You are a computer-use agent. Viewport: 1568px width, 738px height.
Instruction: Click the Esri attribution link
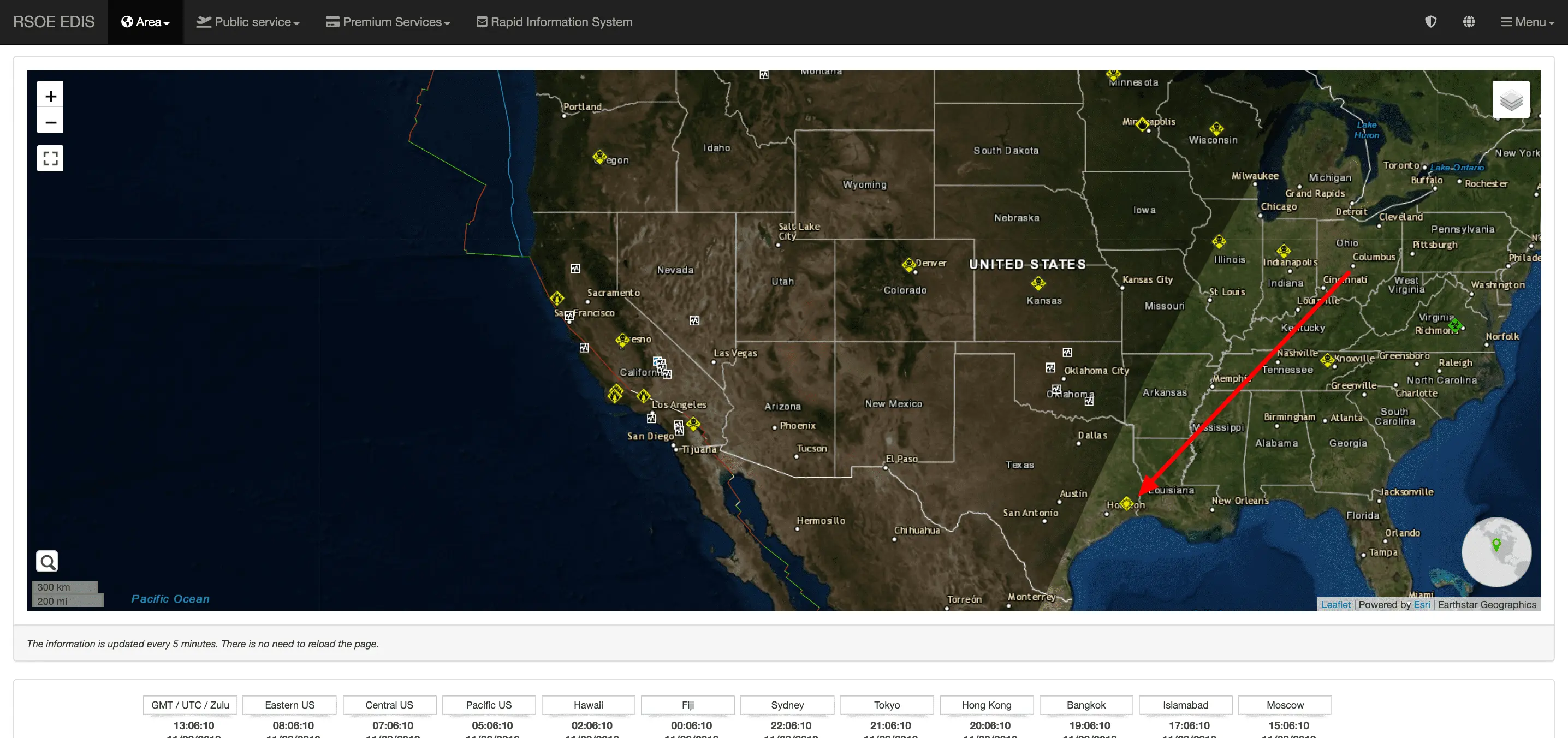(1421, 604)
